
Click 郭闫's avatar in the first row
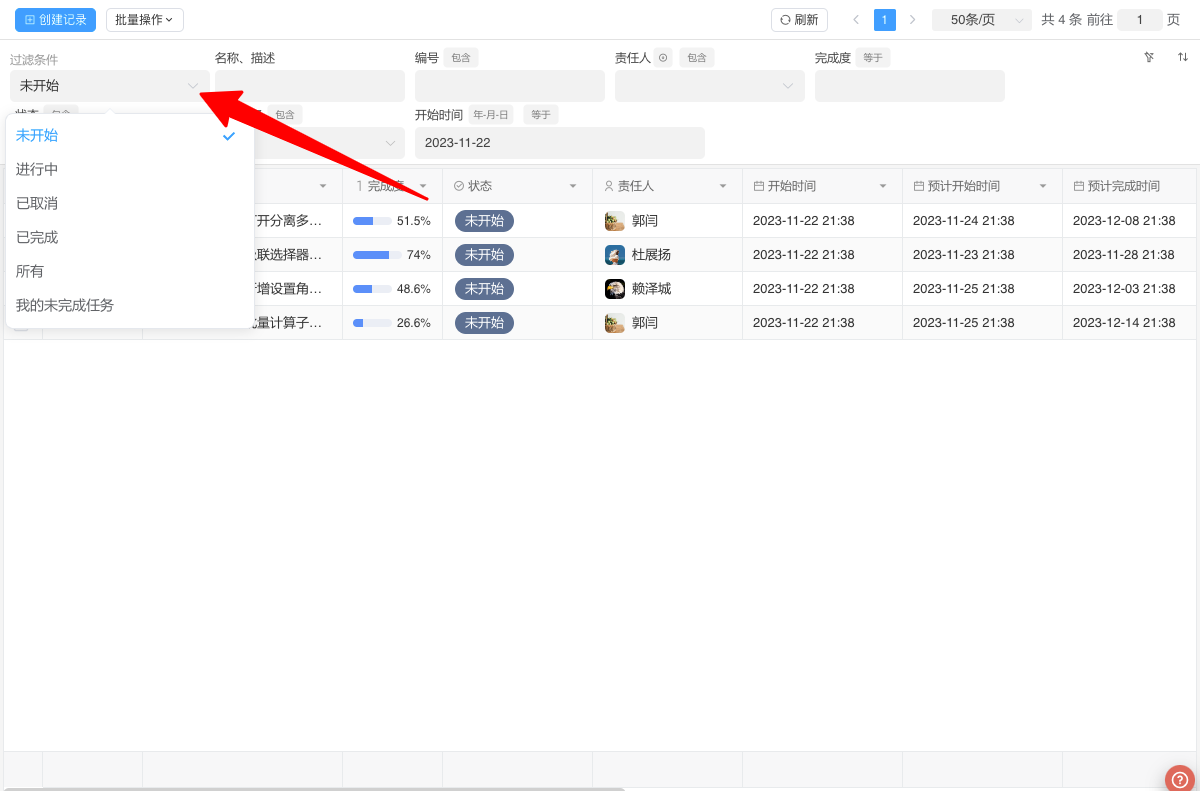[x=615, y=221]
